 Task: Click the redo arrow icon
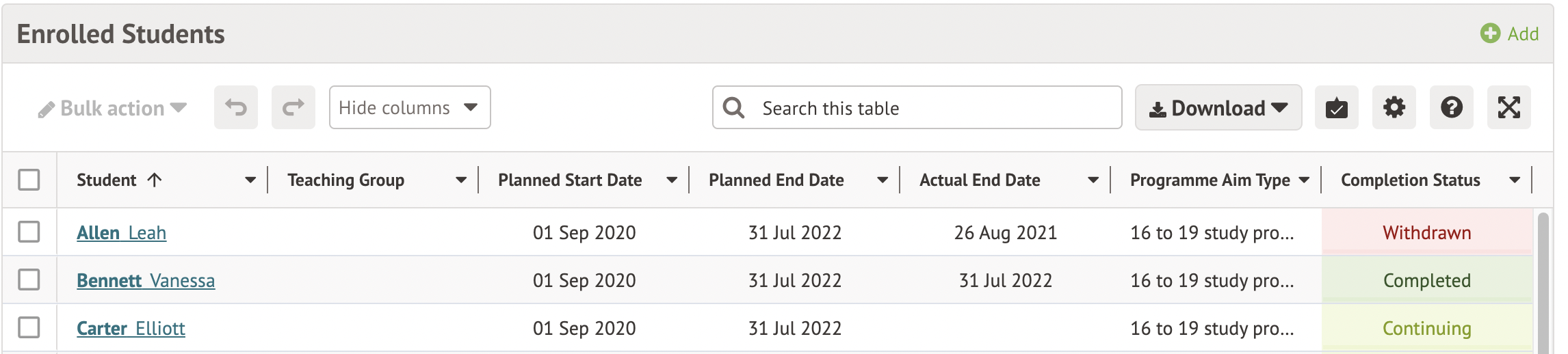tap(293, 107)
